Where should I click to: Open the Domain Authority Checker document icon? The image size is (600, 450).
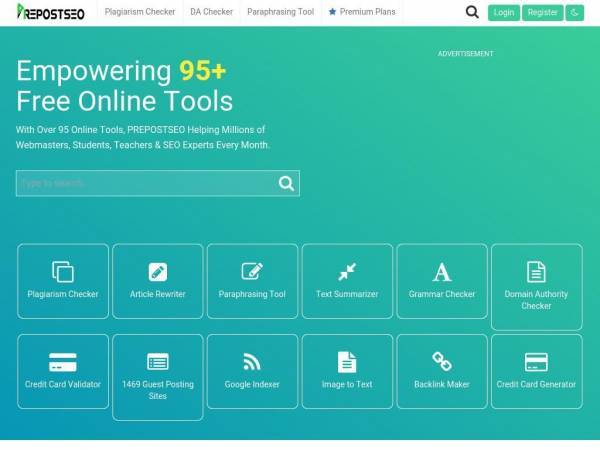[x=536, y=272]
